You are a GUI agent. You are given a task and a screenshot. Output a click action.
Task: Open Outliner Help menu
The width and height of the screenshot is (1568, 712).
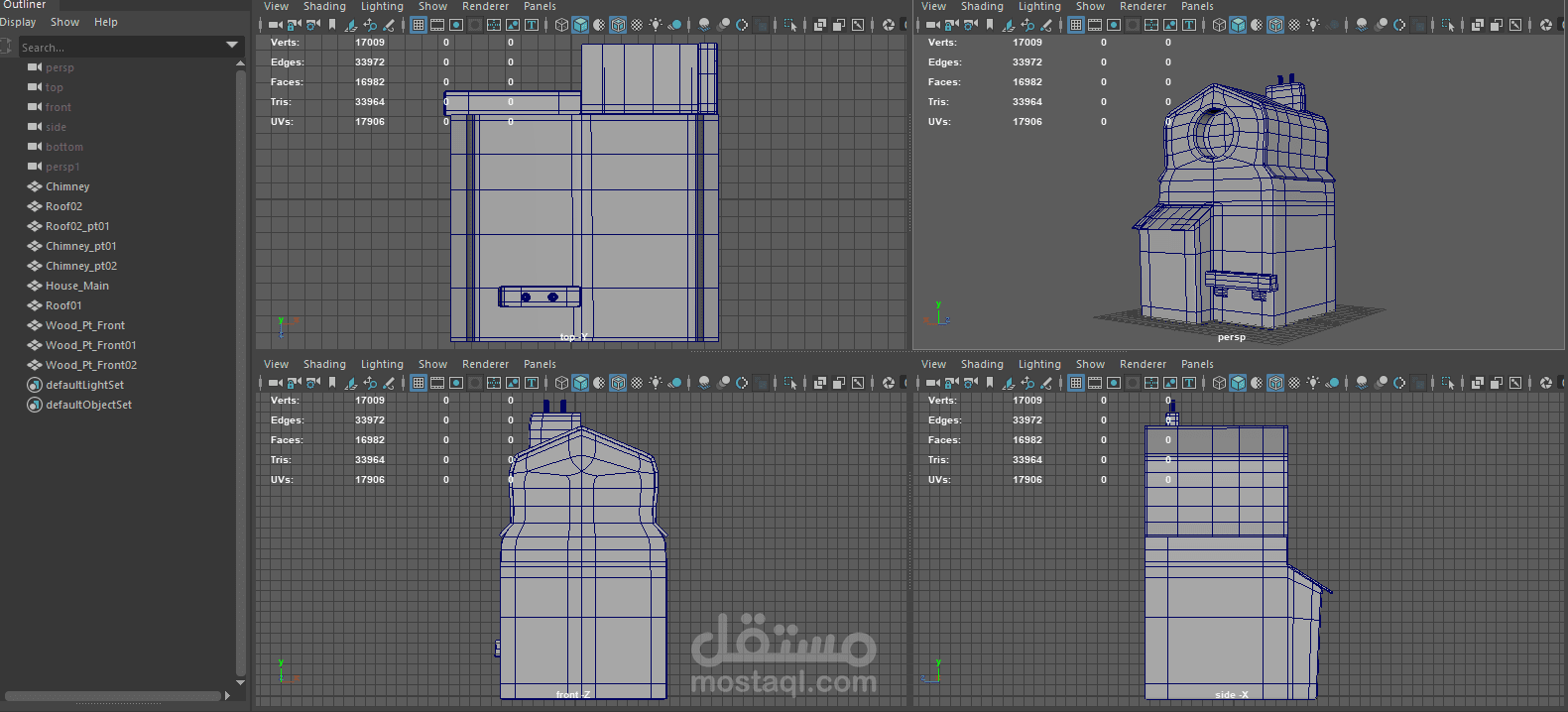pos(105,22)
